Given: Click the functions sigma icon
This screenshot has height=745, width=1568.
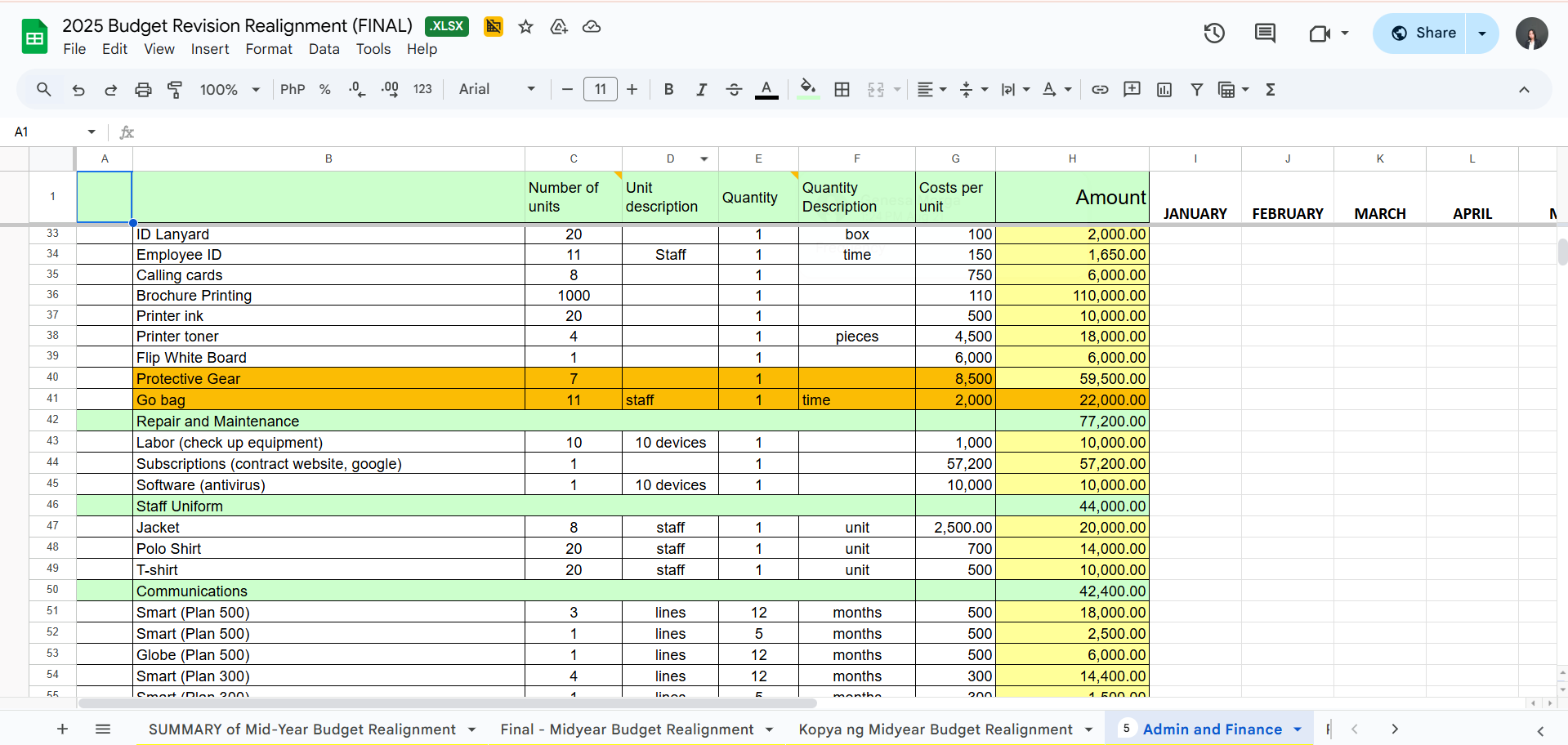Looking at the screenshot, I should tap(1271, 90).
